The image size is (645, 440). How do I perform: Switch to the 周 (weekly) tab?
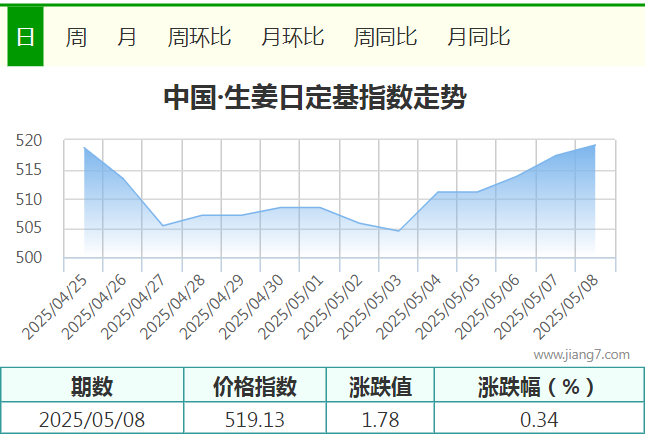click(x=76, y=37)
